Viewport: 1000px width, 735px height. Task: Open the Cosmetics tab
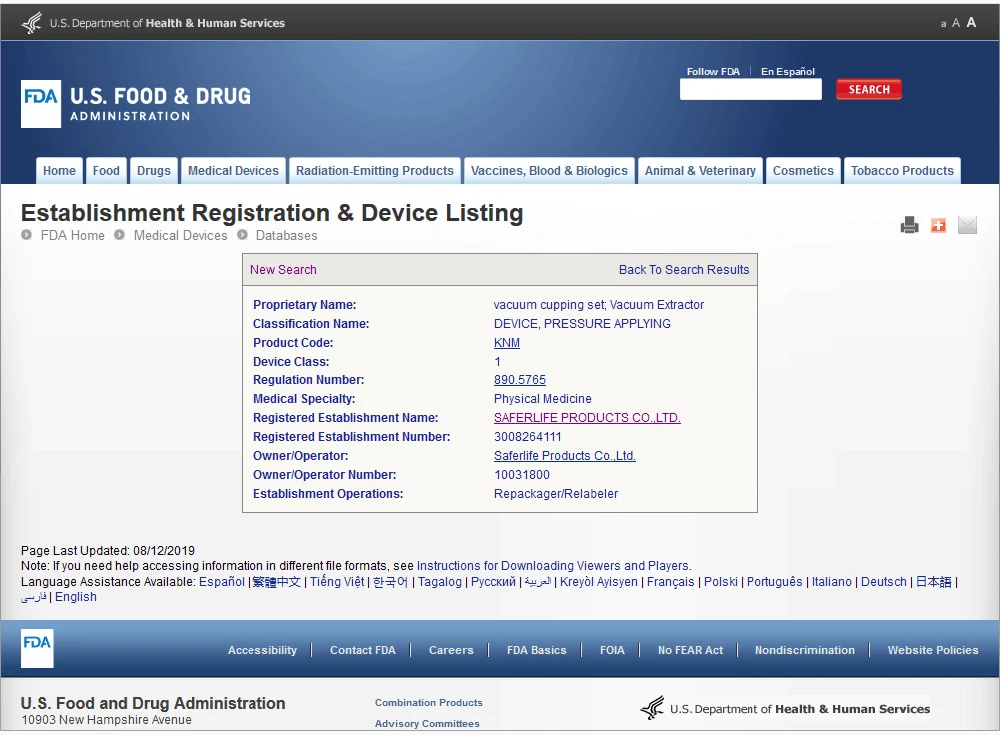(803, 171)
